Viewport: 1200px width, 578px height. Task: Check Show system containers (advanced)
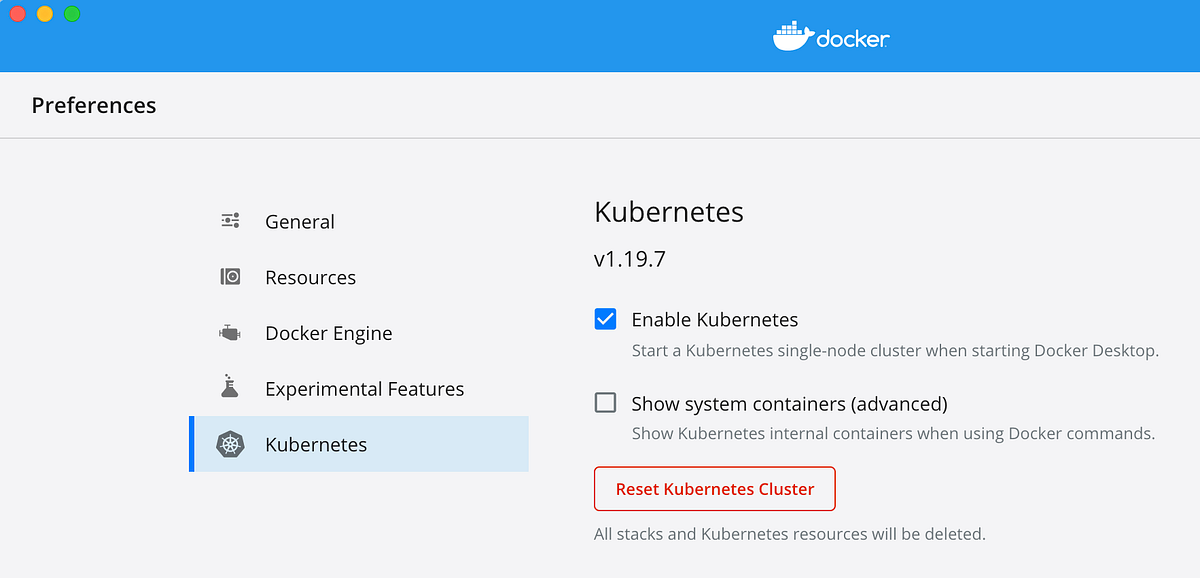(605, 403)
